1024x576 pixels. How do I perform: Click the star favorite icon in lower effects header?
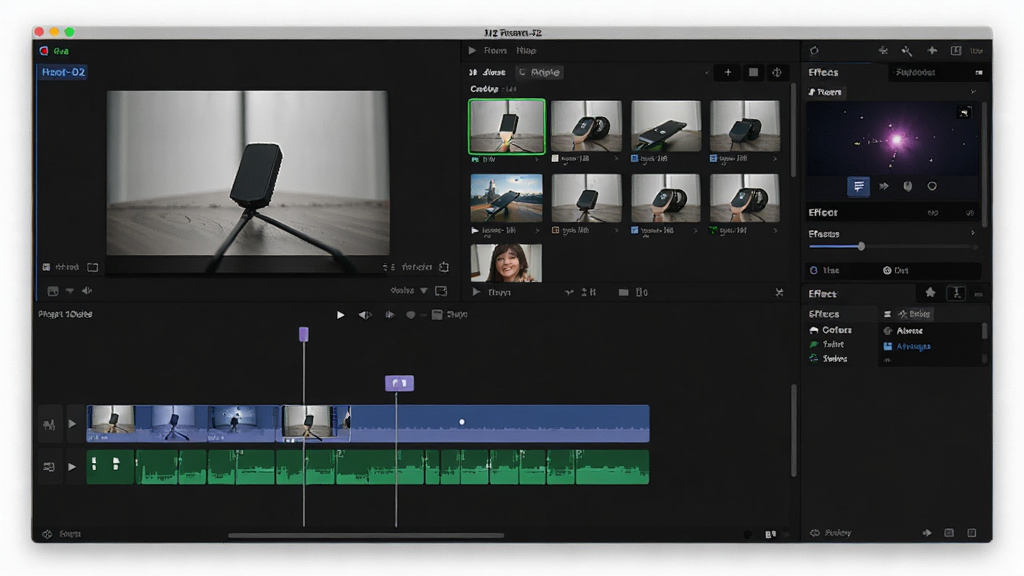tap(930, 293)
